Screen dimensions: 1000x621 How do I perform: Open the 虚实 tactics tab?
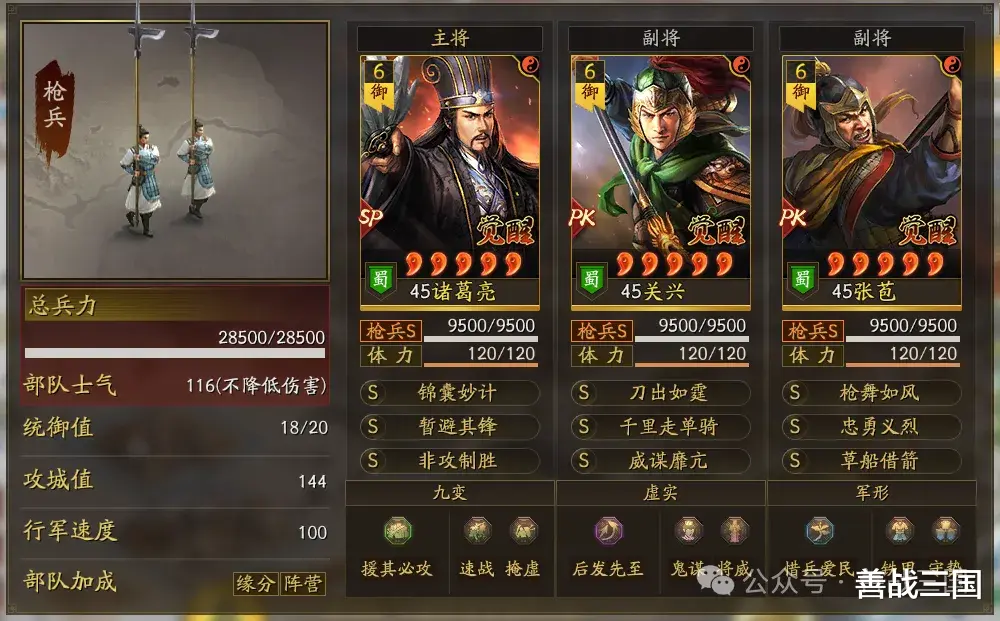click(660, 493)
